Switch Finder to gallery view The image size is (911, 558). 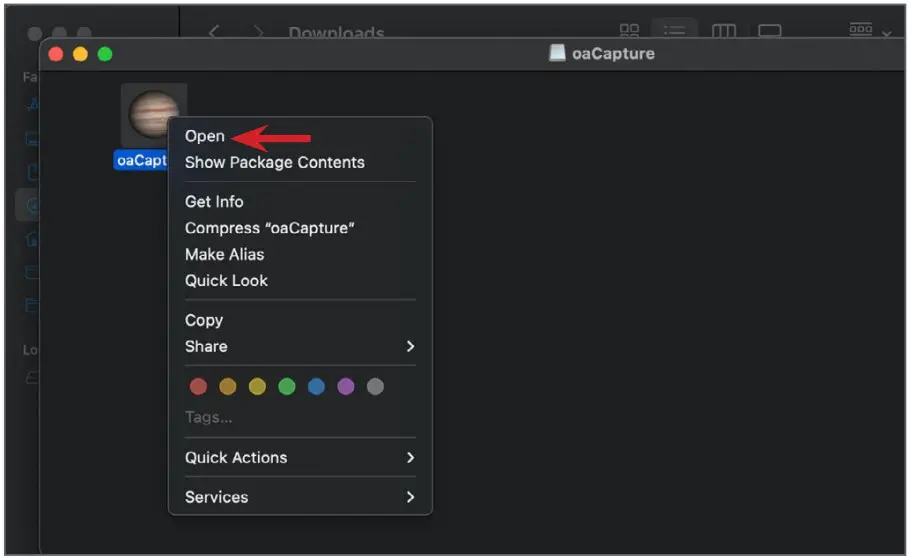tap(769, 32)
